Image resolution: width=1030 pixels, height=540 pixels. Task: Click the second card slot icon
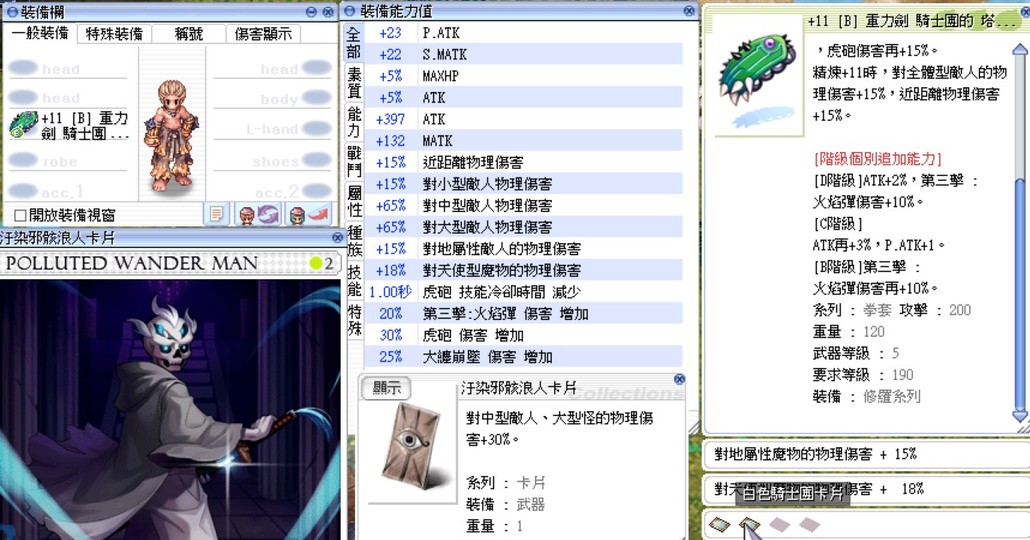[749, 524]
